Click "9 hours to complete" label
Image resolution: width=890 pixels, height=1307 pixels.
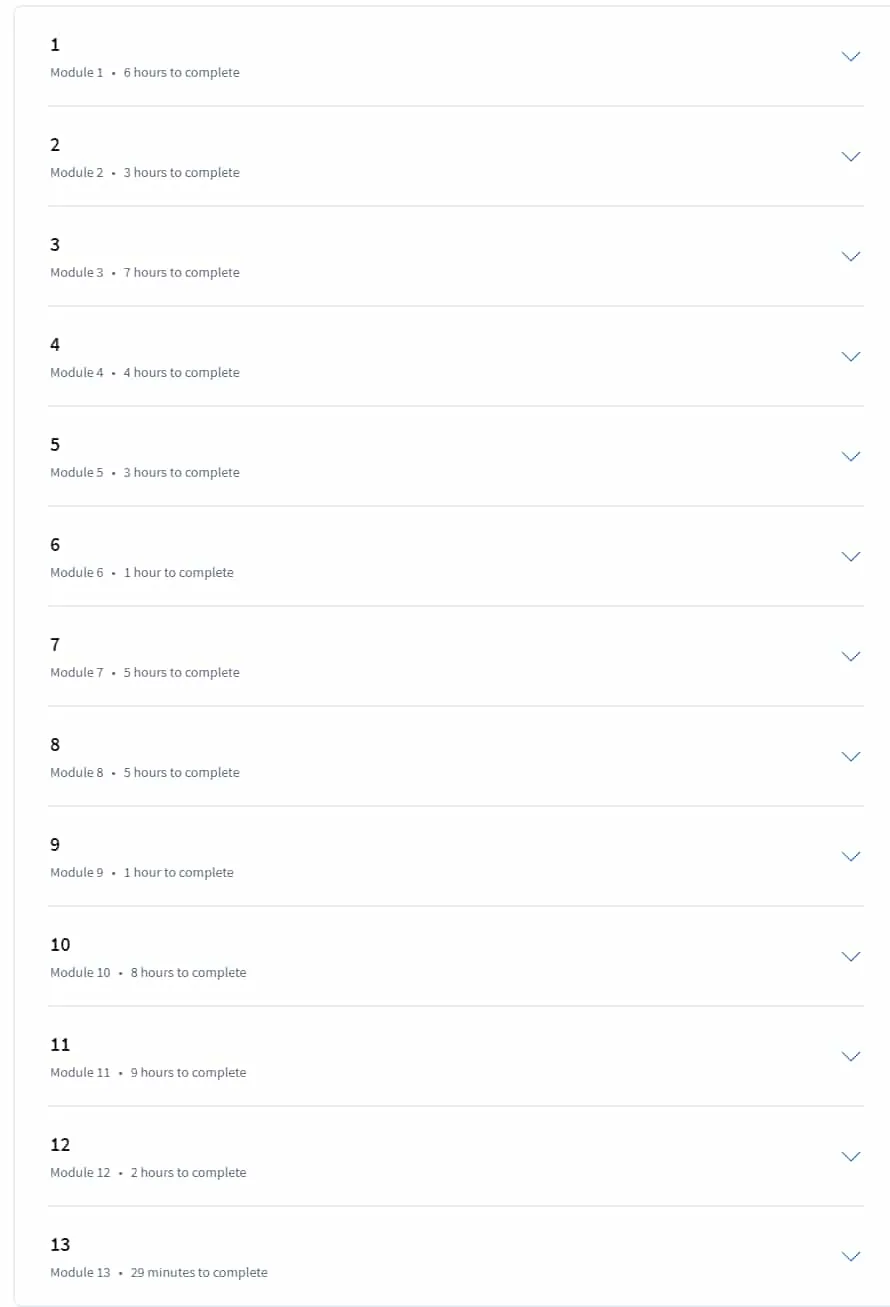point(188,1073)
